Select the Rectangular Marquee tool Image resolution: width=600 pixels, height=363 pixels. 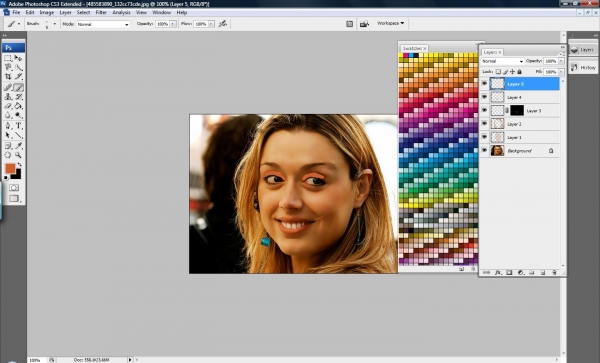tap(8, 58)
